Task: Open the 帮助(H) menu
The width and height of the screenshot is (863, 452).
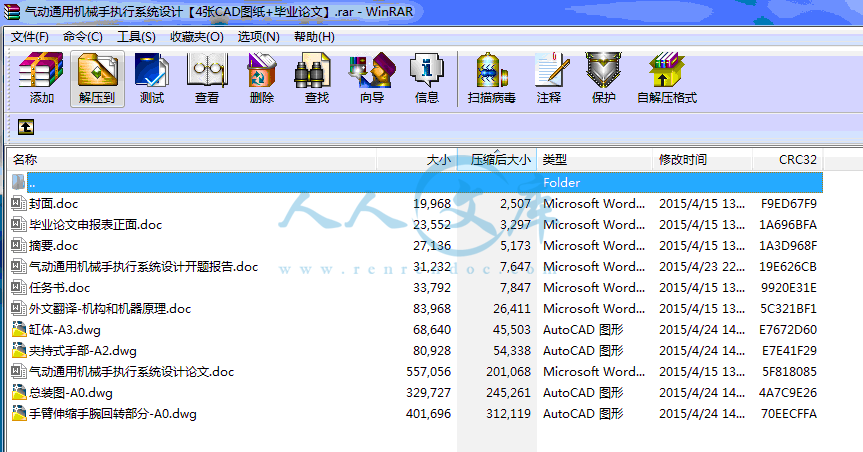Action: click(x=314, y=37)
